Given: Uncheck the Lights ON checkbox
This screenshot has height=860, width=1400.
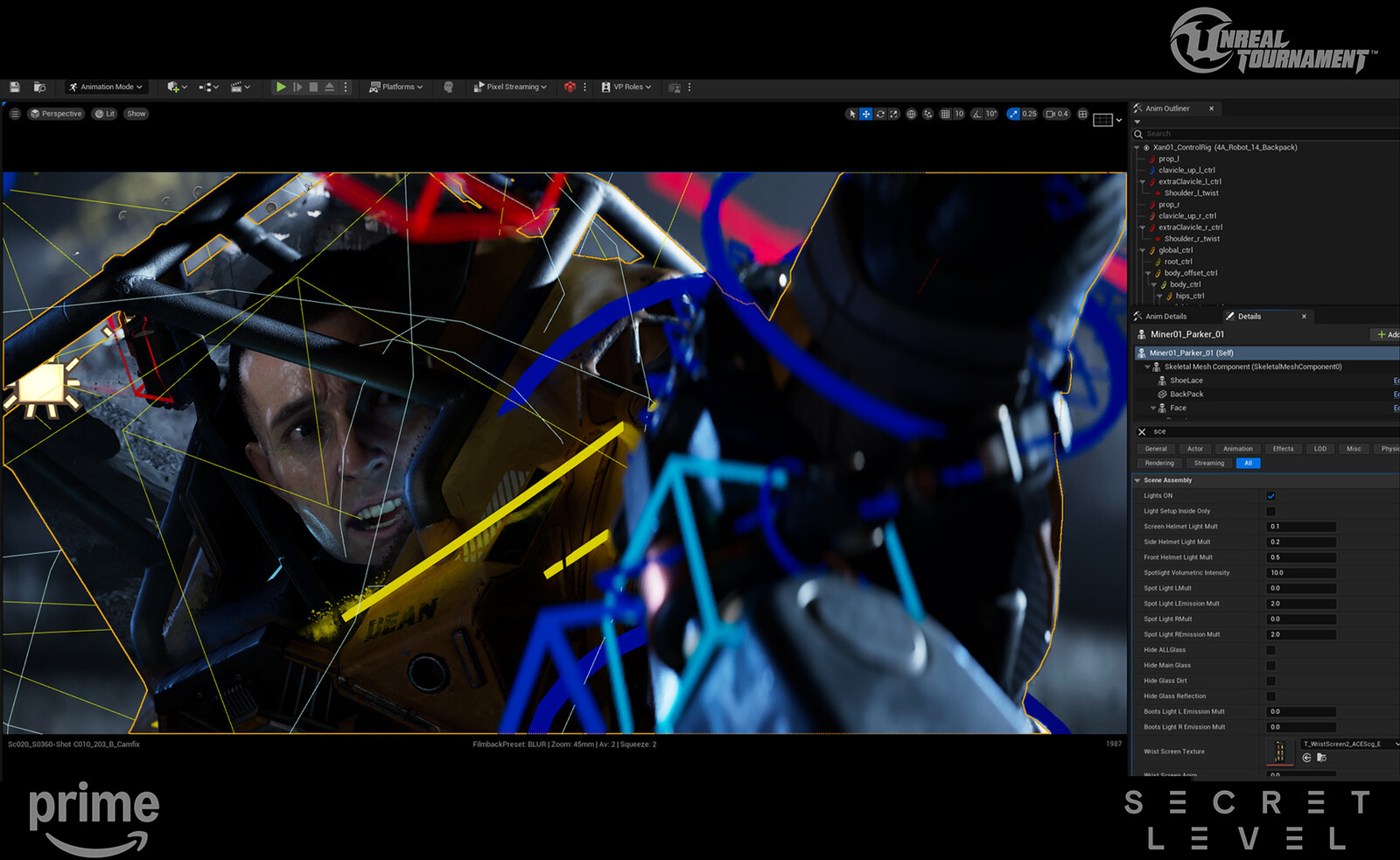Looking at the screenshot, I should 1270,496.
